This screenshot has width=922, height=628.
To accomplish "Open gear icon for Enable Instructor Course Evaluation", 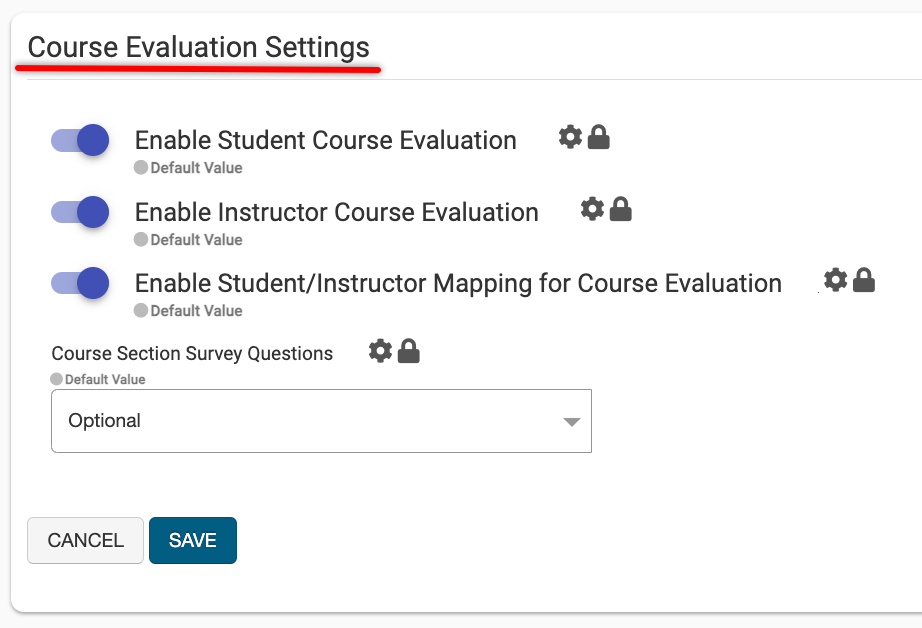I will tap(592, 208).
